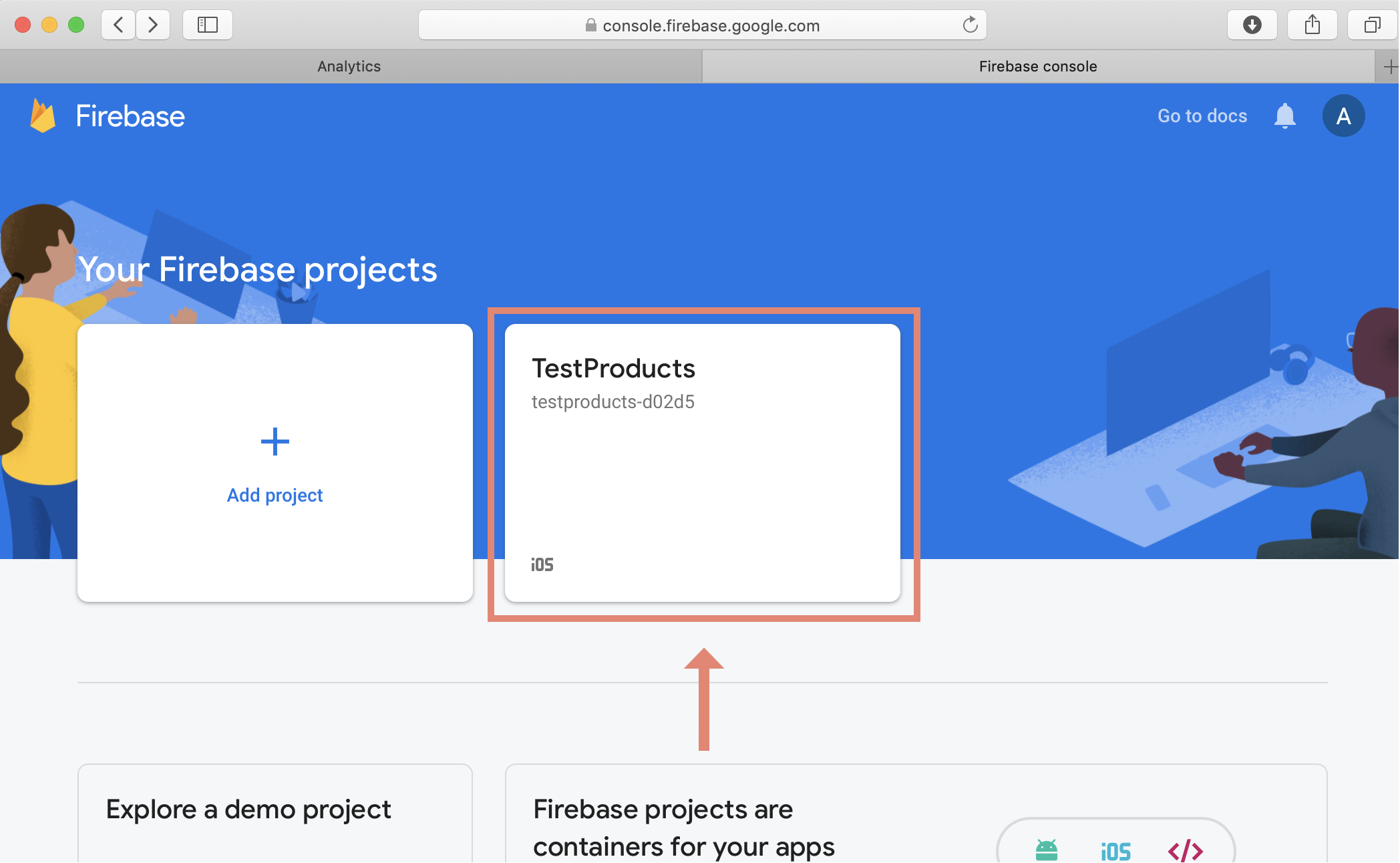Click the web code brackets icon

click(1186, 851)
